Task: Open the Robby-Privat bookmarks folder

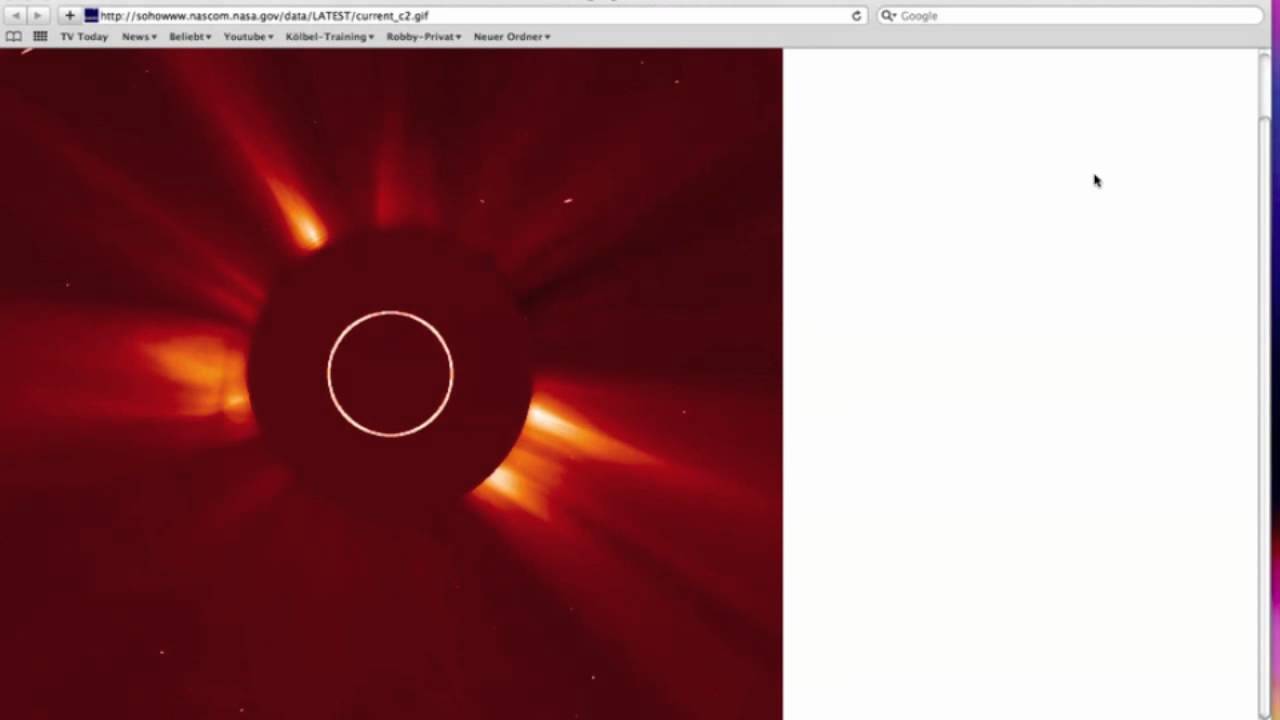Action: click(424, 37)
